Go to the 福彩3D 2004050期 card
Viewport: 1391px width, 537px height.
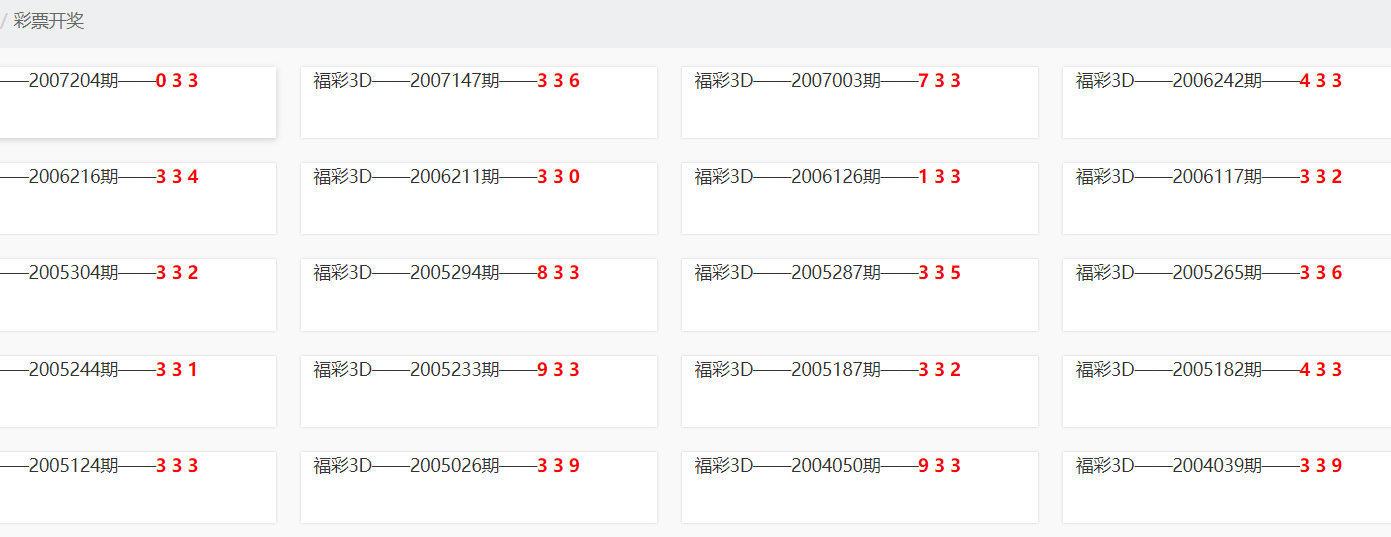coord(860,487)
